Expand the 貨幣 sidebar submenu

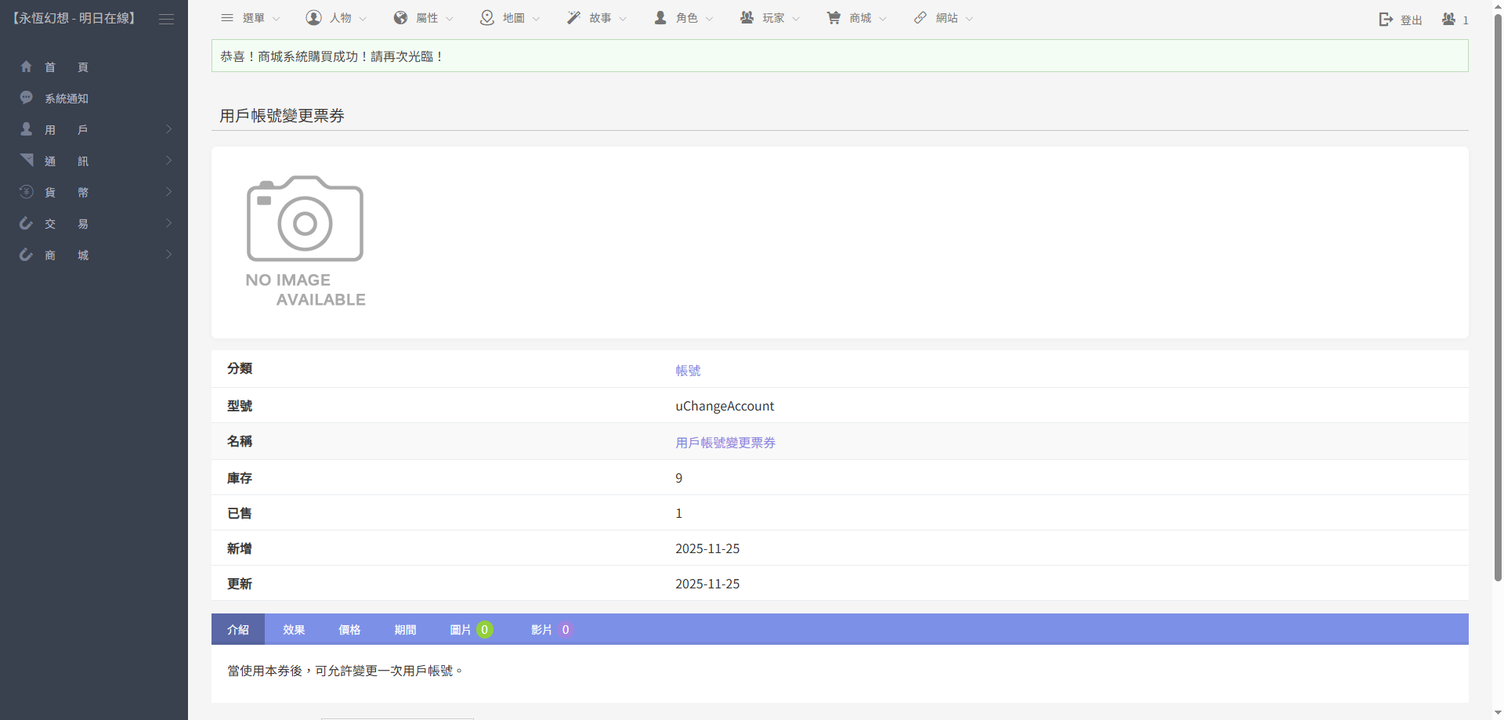click(94, 192)
